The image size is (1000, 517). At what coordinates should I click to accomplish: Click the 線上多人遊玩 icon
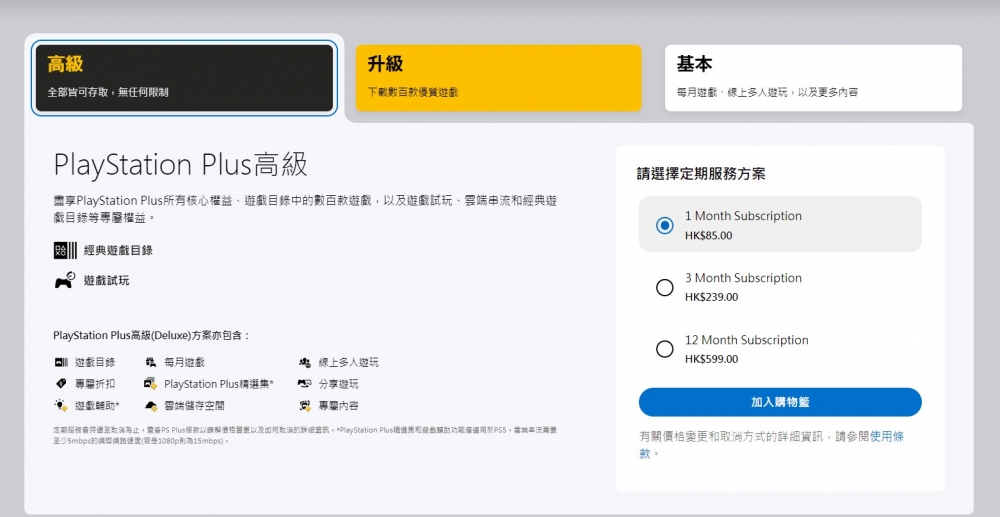pyautogui.click(x=305, y=363)
